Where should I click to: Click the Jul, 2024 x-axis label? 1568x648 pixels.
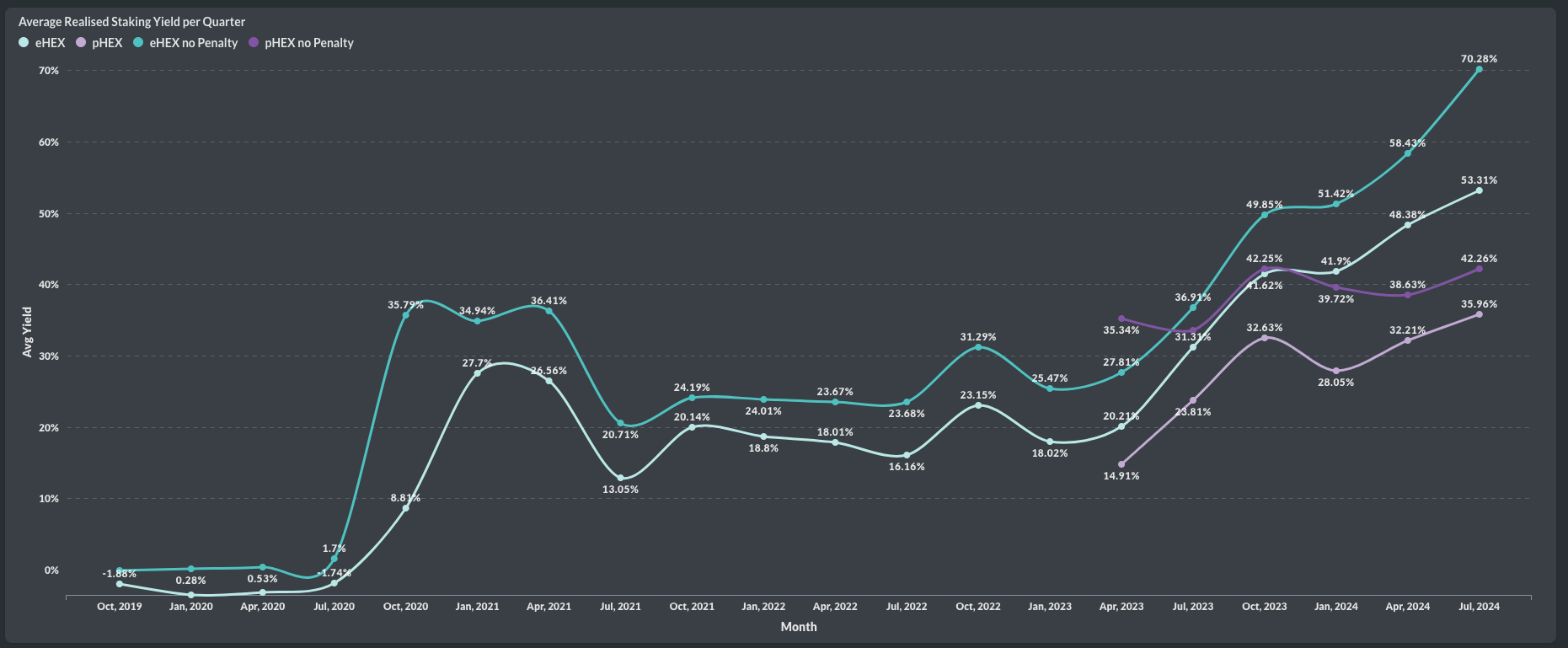tap(1480, 607)
